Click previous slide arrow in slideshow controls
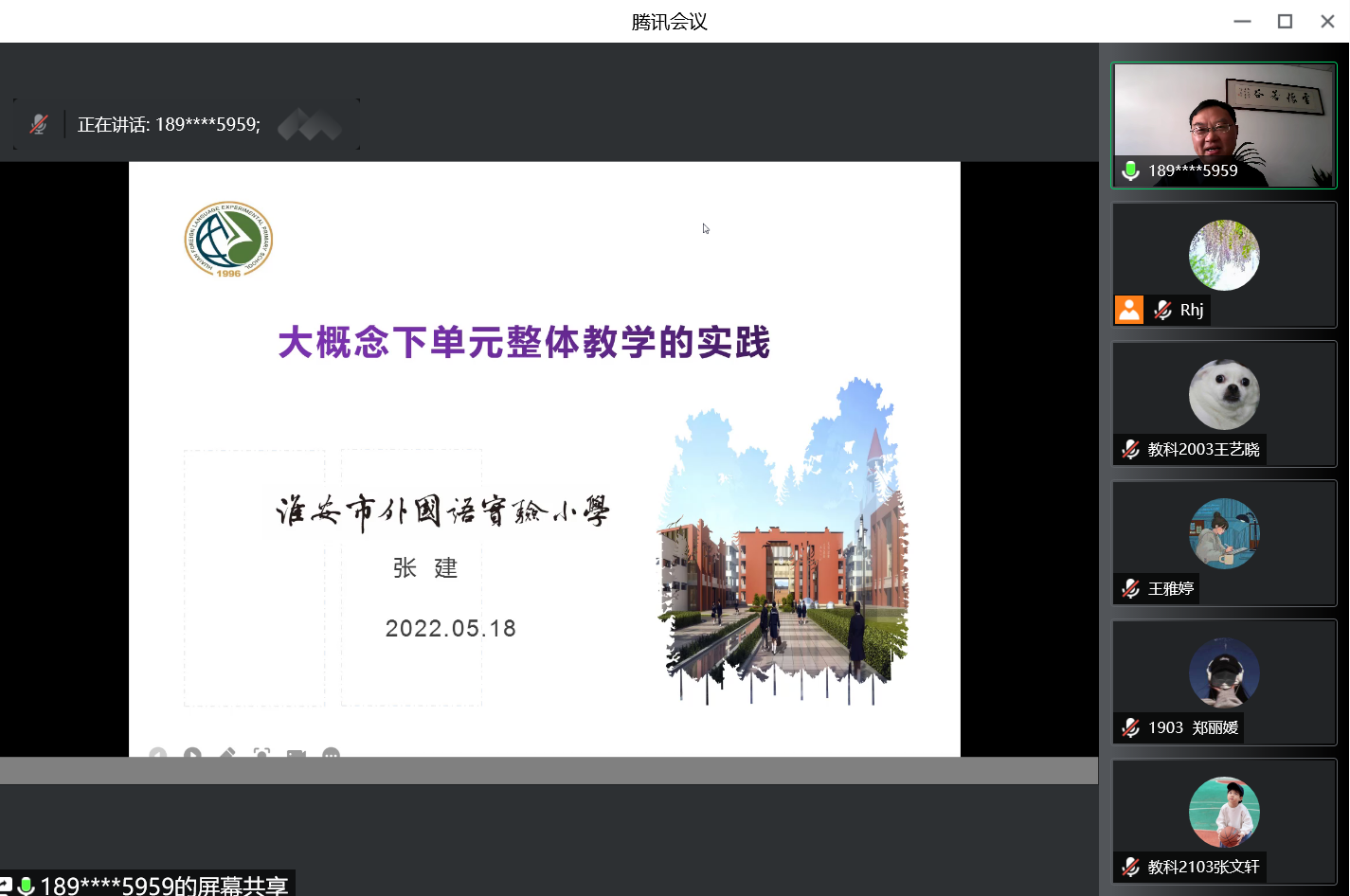The width and height of the screenshot is (1350, 896). [157, 754]
